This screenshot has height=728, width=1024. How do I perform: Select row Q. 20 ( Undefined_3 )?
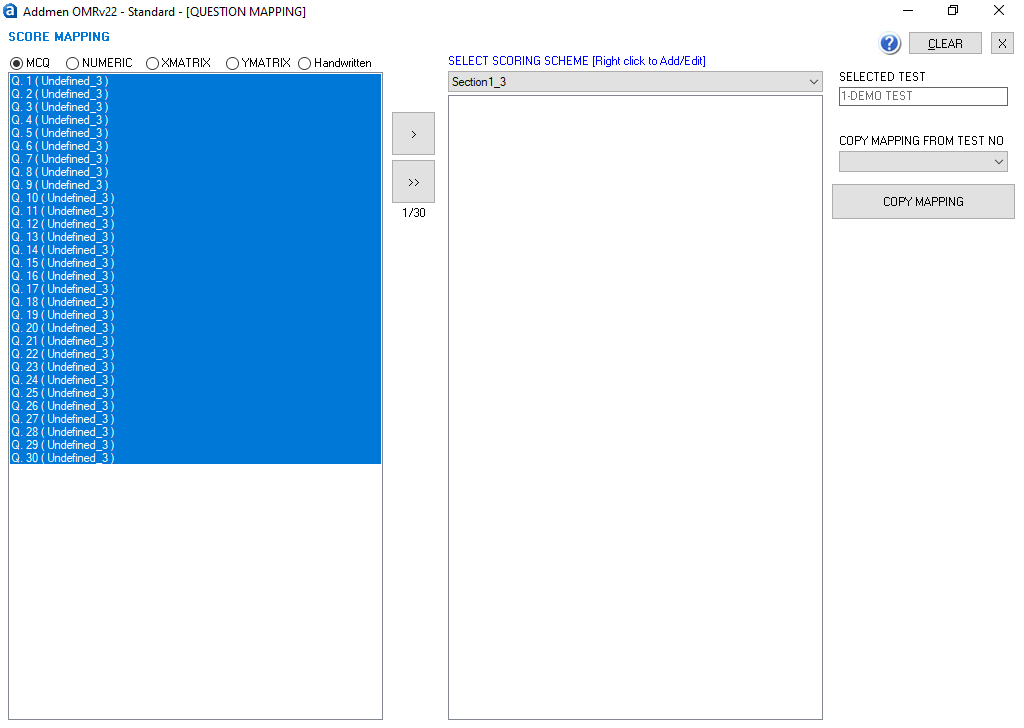[195, 328]
